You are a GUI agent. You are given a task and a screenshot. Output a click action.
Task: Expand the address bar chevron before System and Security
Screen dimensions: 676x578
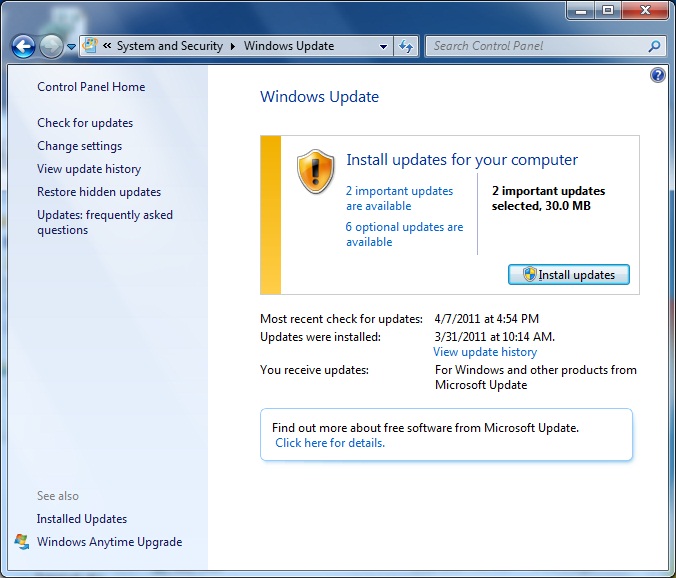[107, 46]
